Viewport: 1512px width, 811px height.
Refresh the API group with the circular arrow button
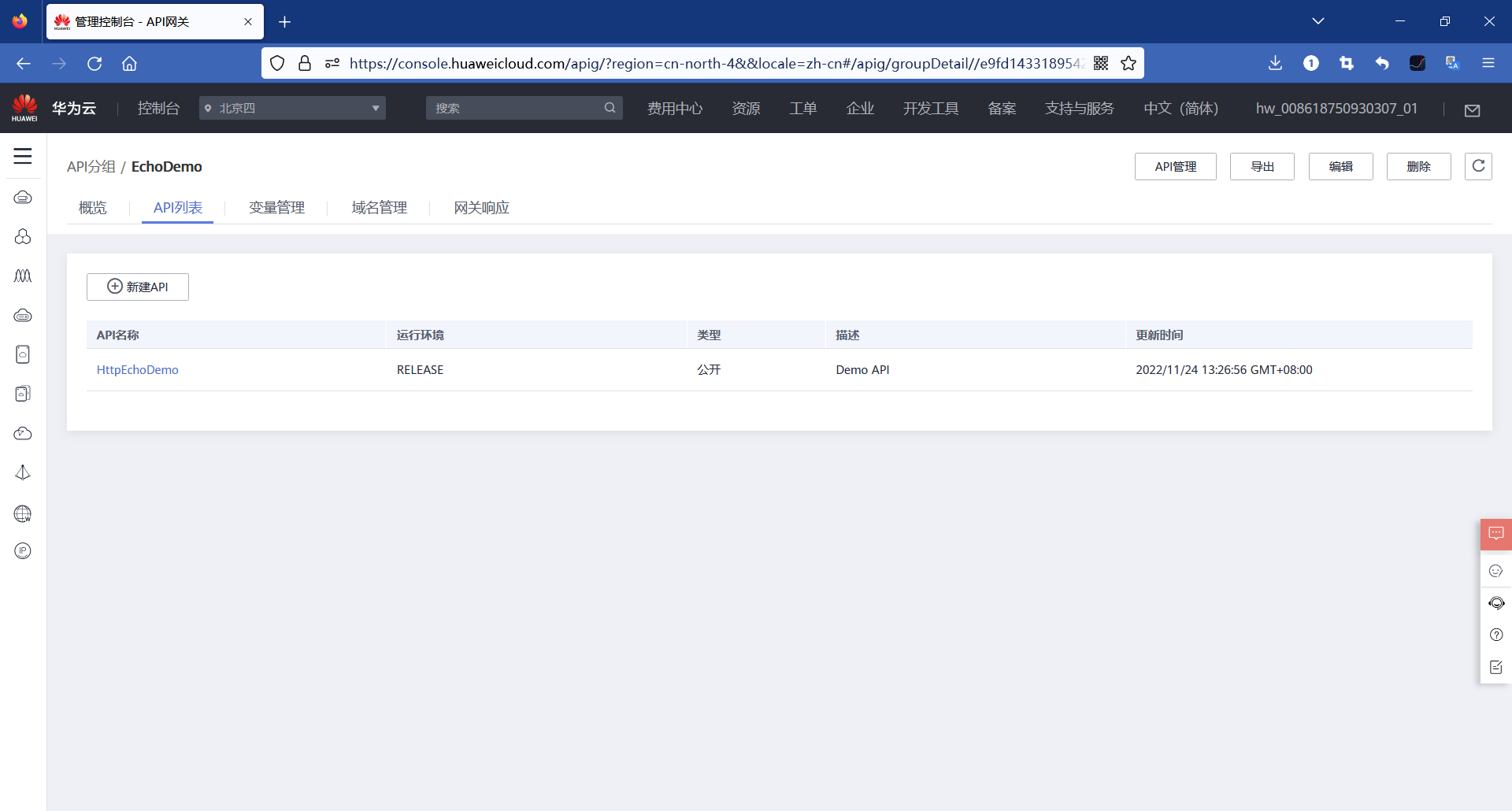point(1478,166)
